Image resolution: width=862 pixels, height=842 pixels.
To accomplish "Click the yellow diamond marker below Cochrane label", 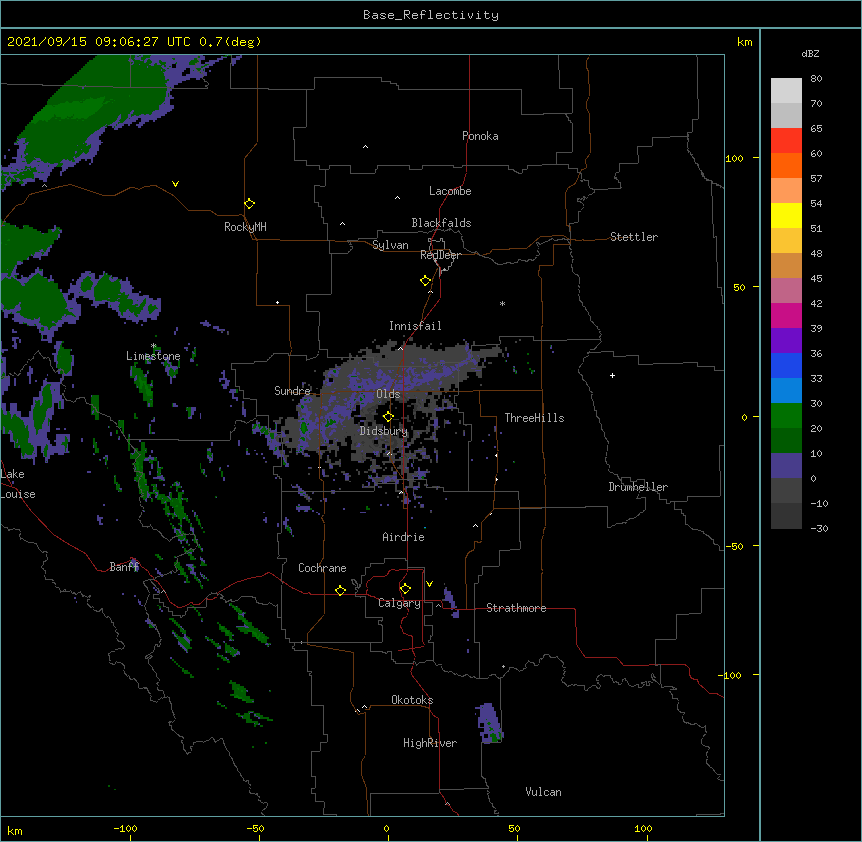I will click(x=340, y=590).
